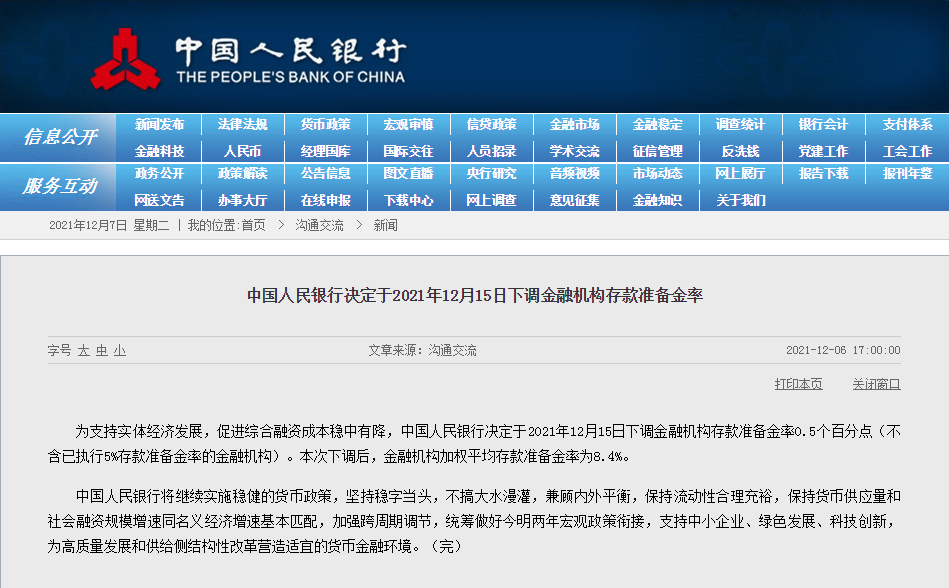Viewport: 949px width, 588px height.
Task: Set font size to 中 (medium)
Action: click(x=102, y=351)
